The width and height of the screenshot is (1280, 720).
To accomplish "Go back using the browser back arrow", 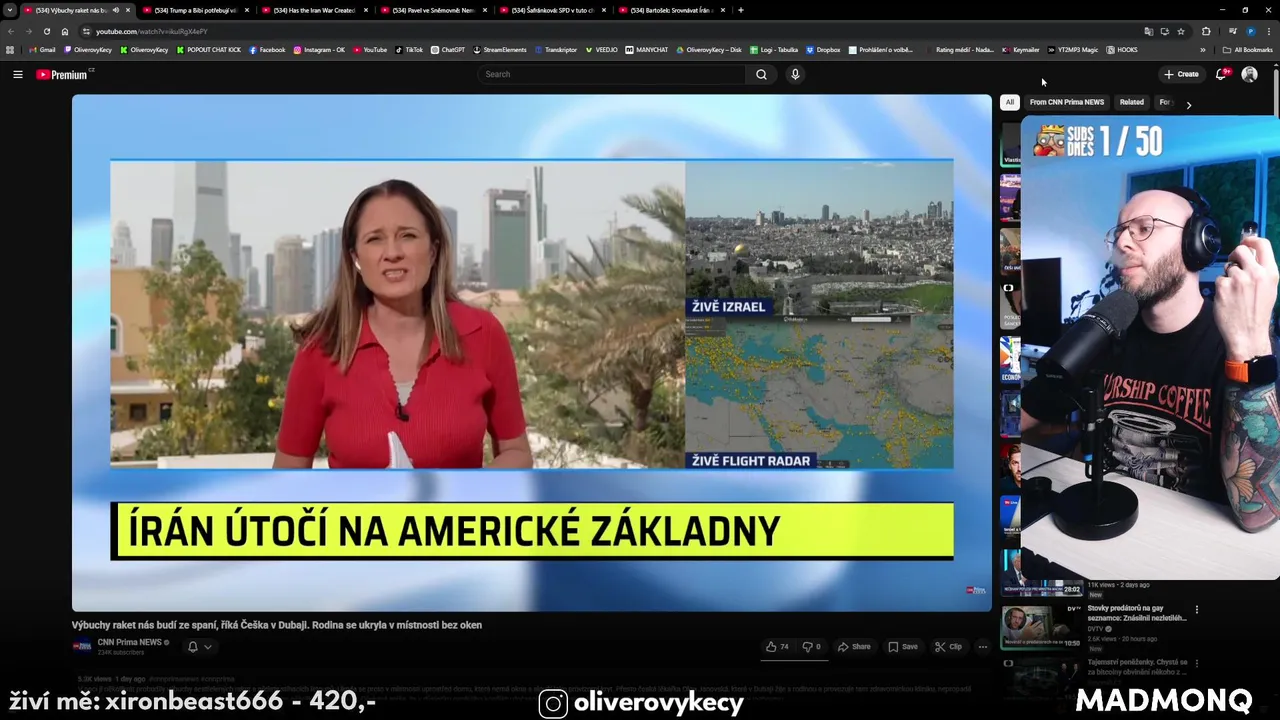I will [11, 31].
